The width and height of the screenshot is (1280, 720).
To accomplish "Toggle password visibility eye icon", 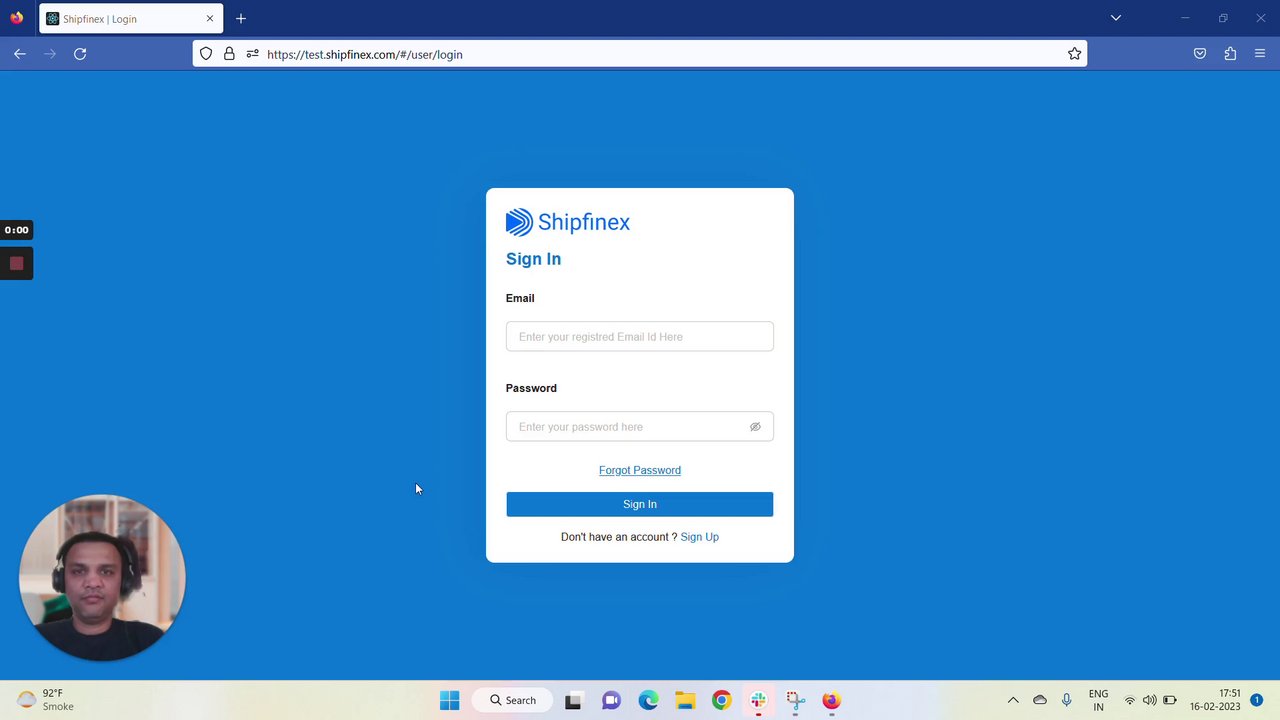I will tap(755, 427).
